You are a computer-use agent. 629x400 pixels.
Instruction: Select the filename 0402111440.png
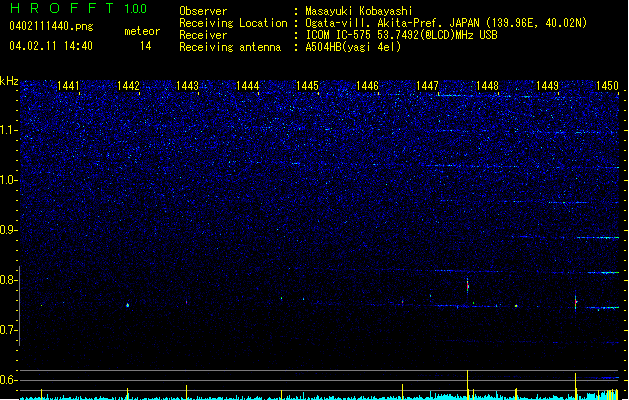(x=51, y=26)
